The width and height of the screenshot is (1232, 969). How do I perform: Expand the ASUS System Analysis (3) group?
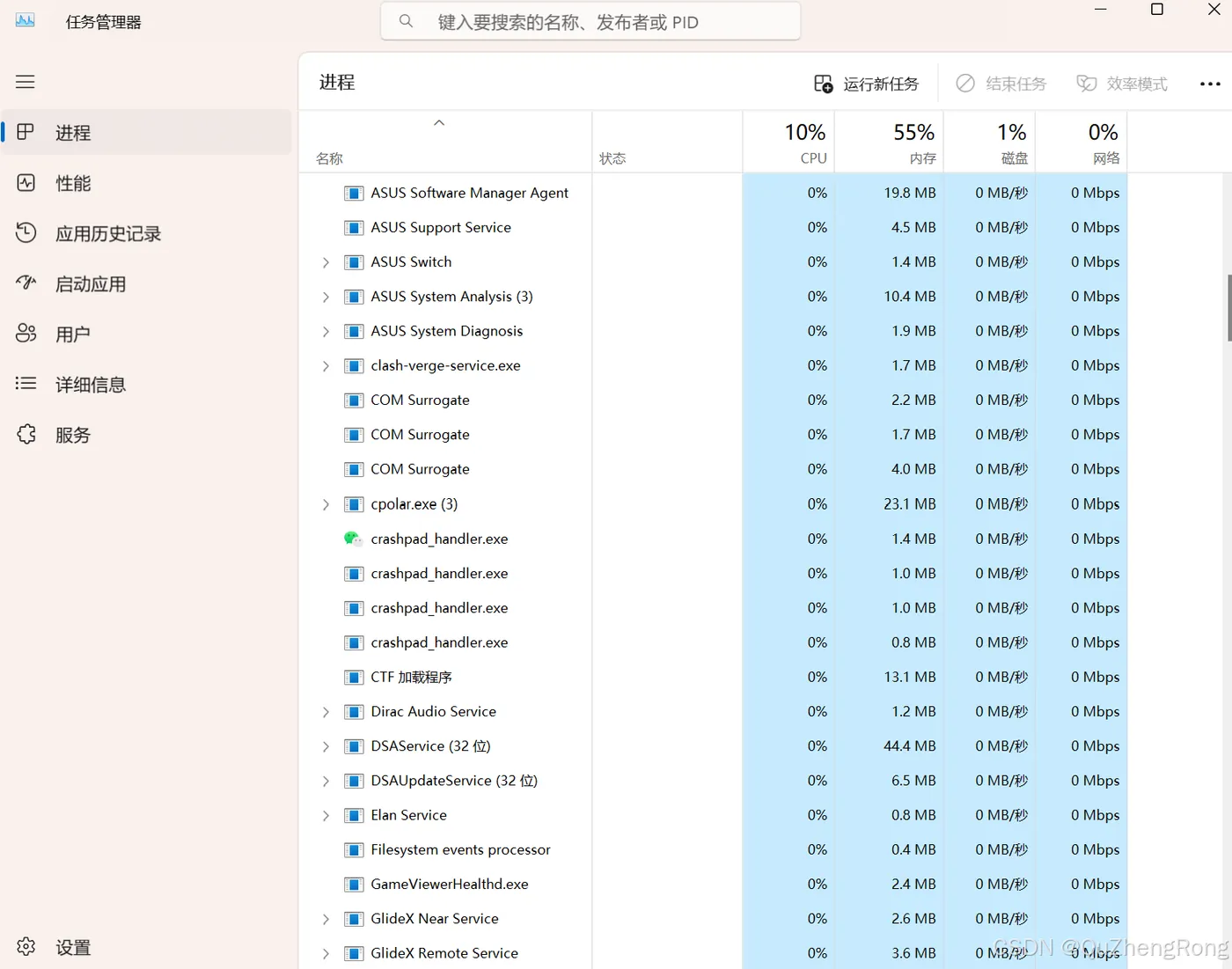tap(326, 297)
